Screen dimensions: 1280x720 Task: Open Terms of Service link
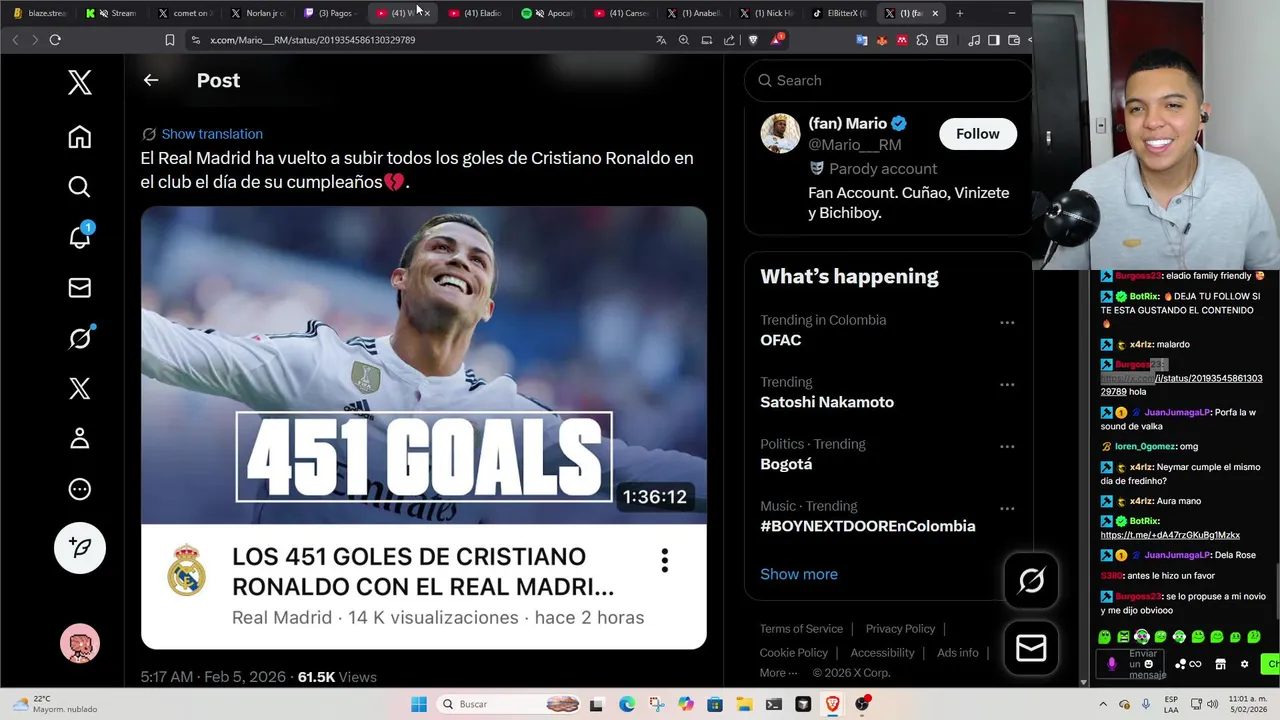coord(801,629)
